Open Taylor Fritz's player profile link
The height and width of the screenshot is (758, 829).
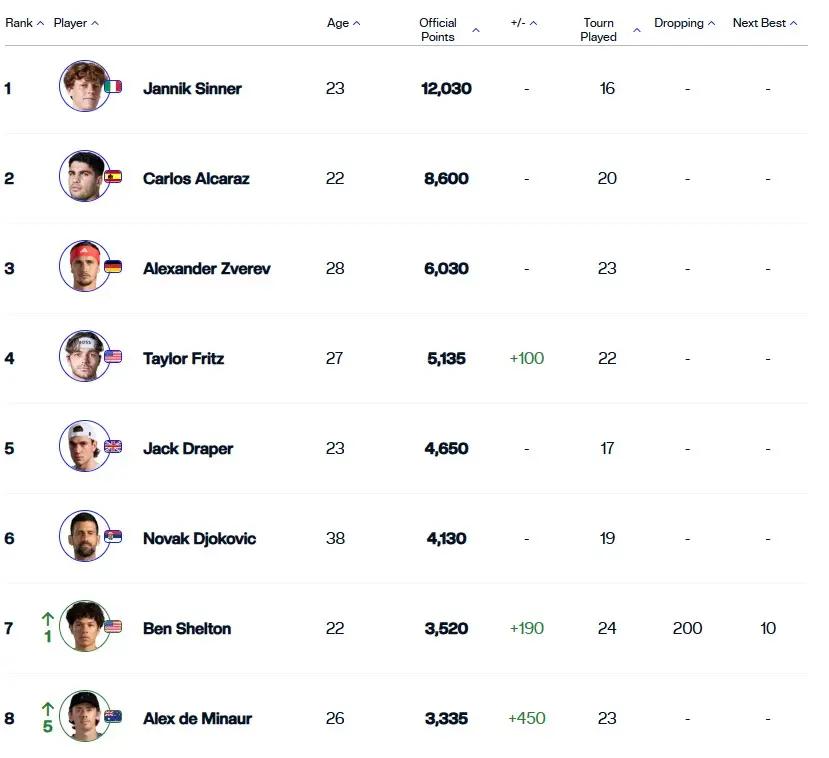[183, 358]
